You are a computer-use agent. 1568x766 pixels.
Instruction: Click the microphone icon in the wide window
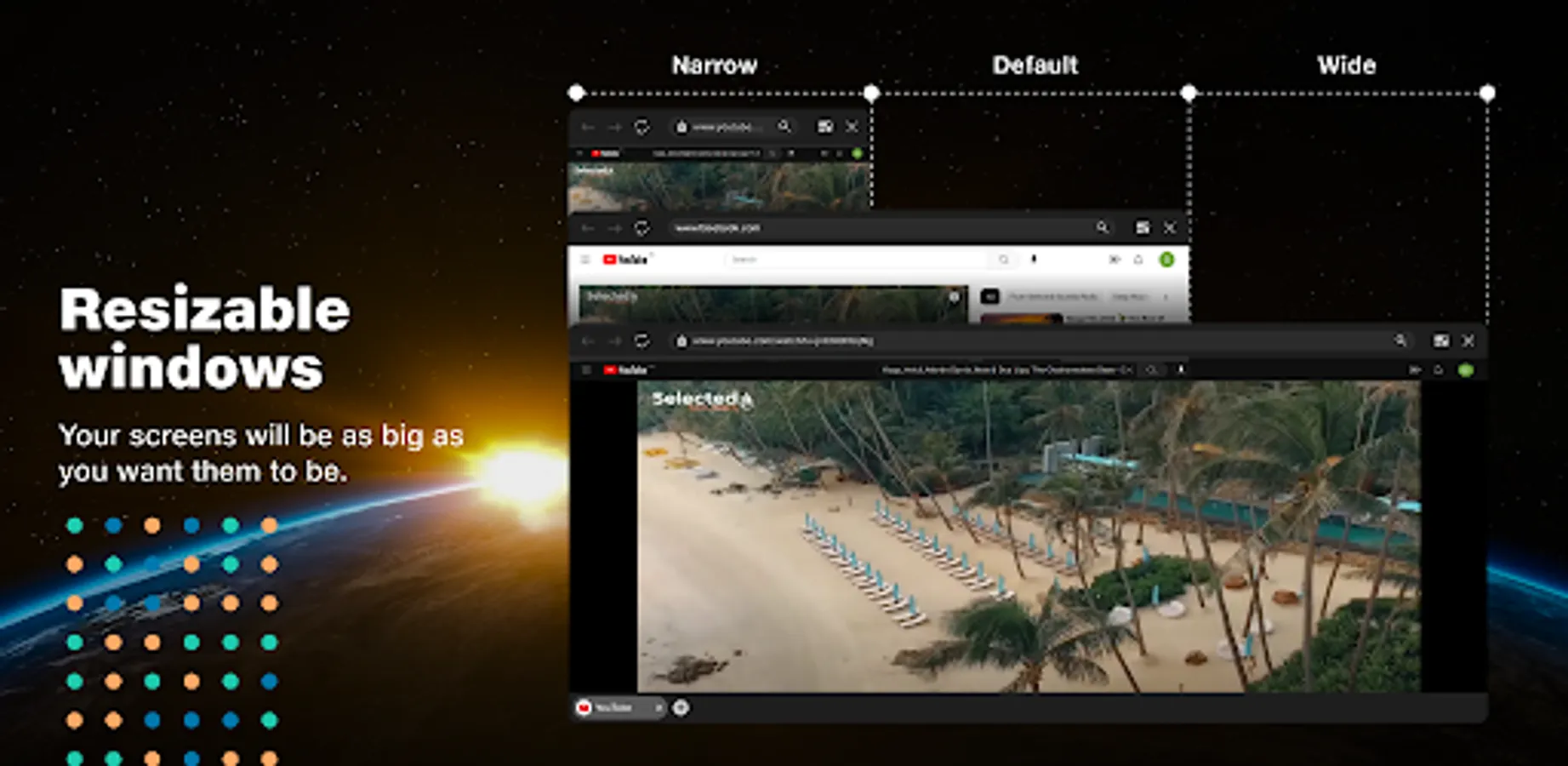(x=1181, y=370)
